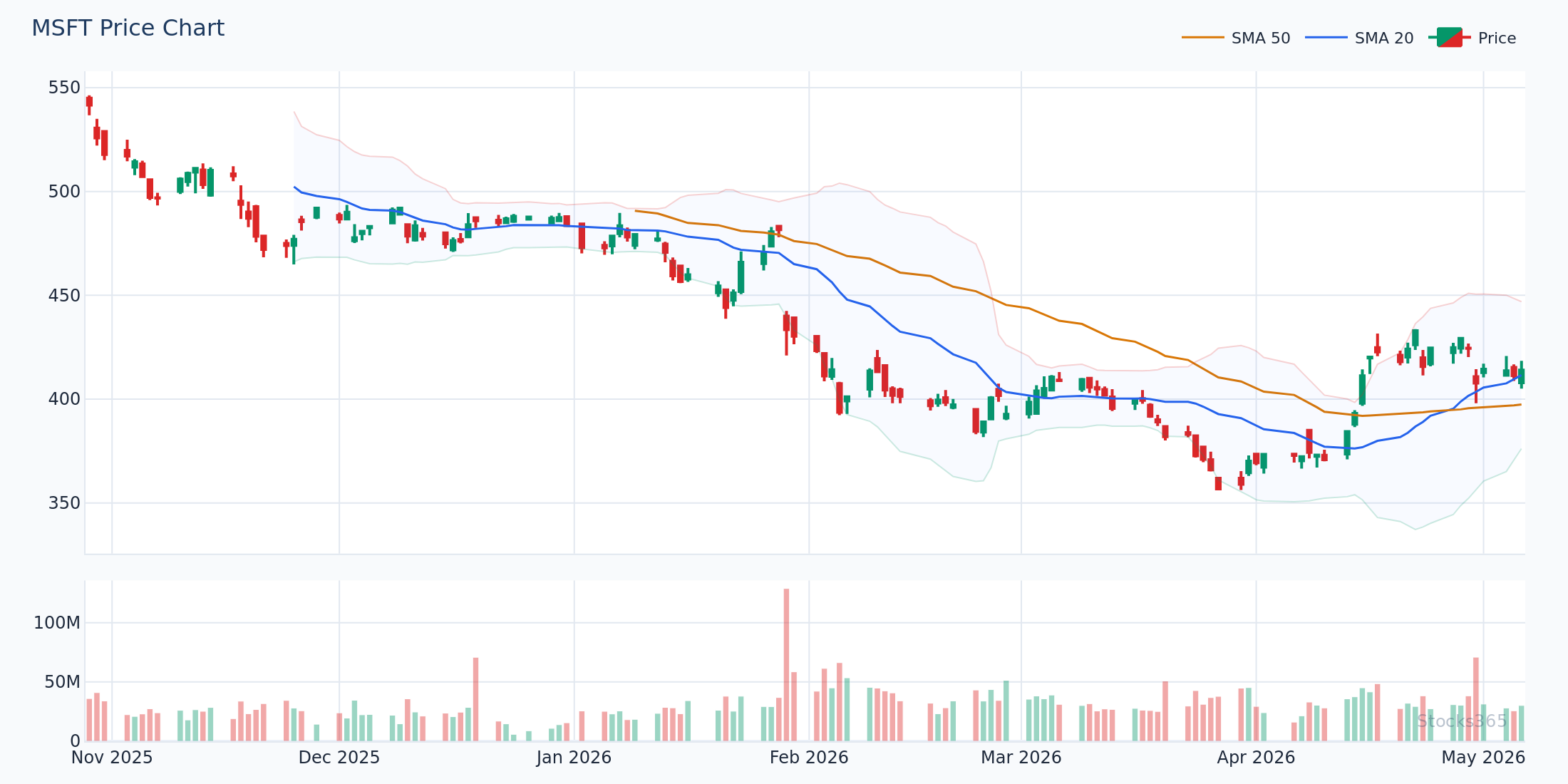Image resolution: width=1568 pixels, height=784 pixels.
Task: Click the 450 price axis label
Action: 64,296
